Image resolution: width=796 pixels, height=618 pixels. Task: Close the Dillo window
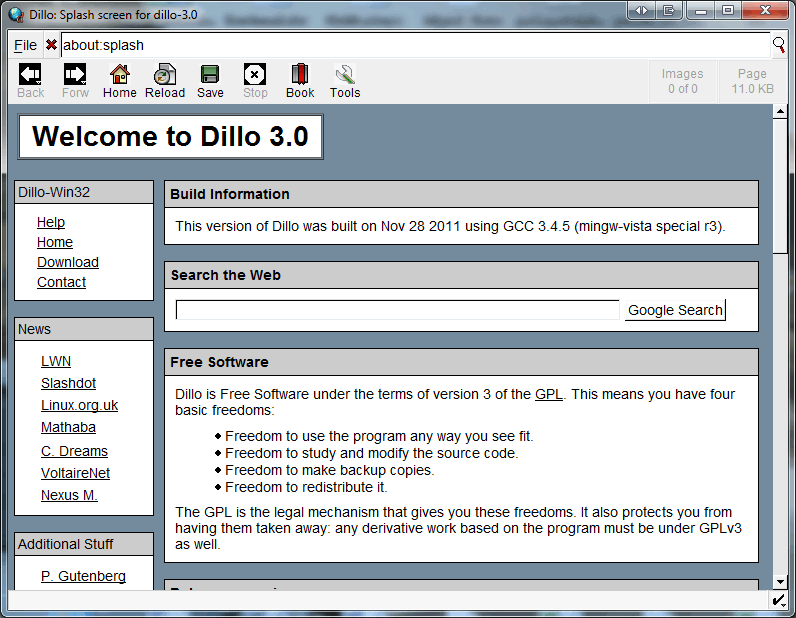(x=766, y=11)
